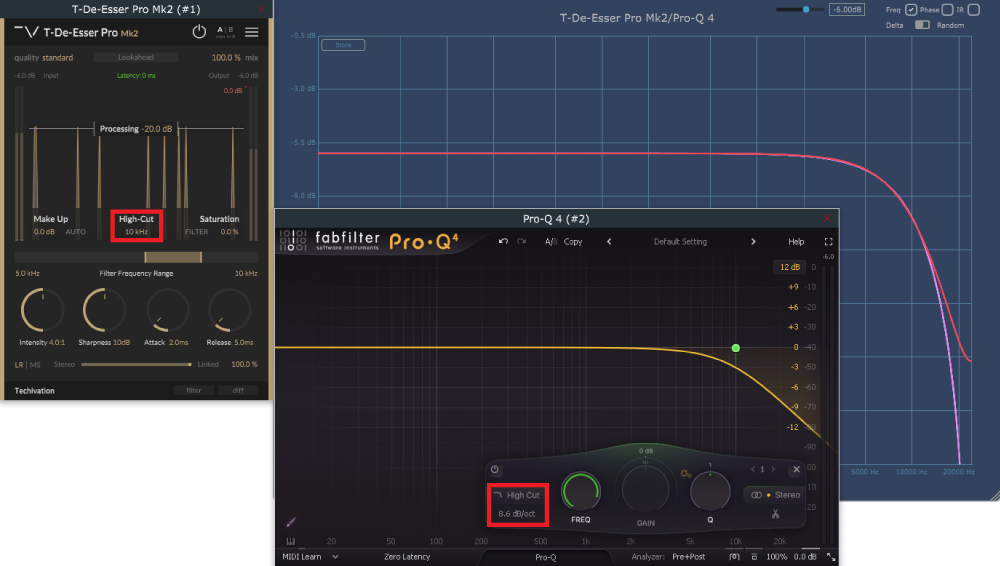Click the Store button on graph
The width and height of the screenshot is (1000, 566).
pos(343,45)
